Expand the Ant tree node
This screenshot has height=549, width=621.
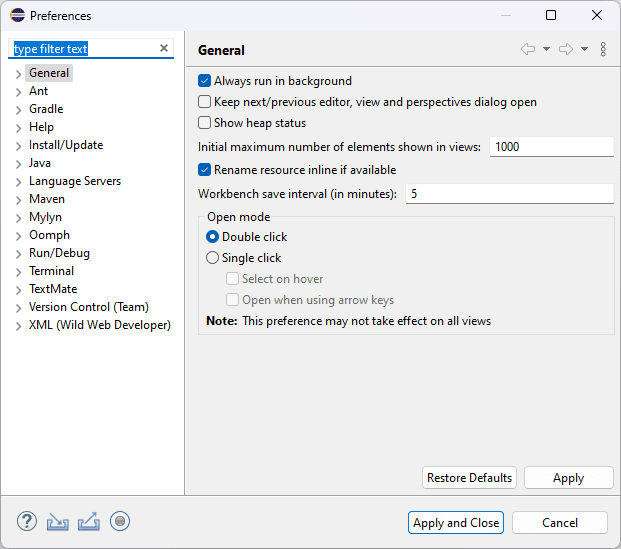(x=18, y=92)
